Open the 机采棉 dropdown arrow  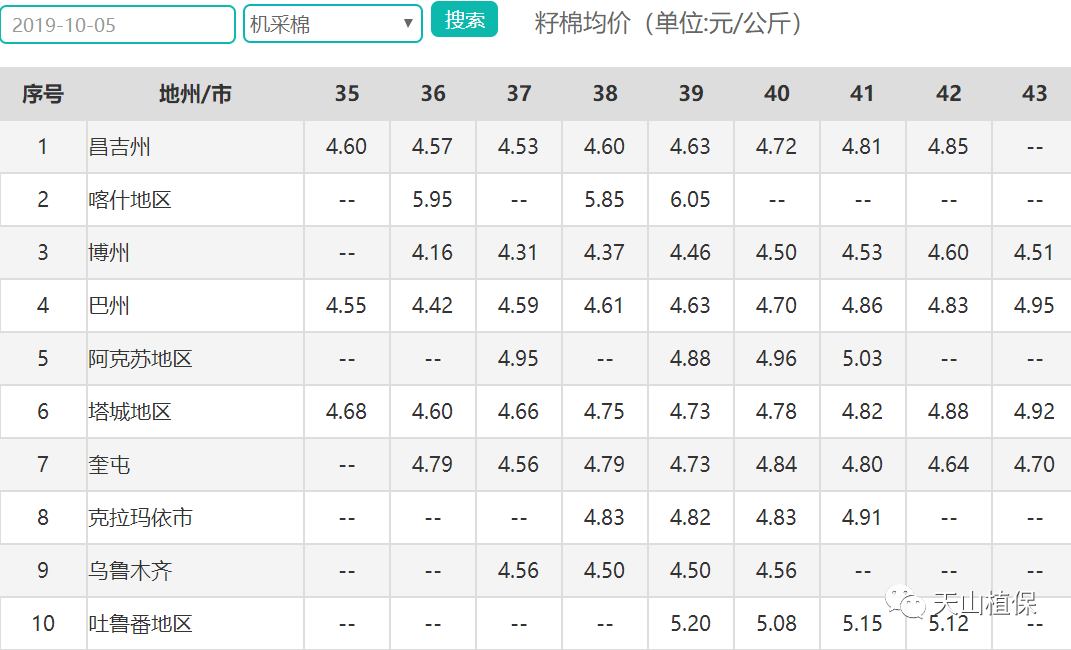(x=408, y=23)
